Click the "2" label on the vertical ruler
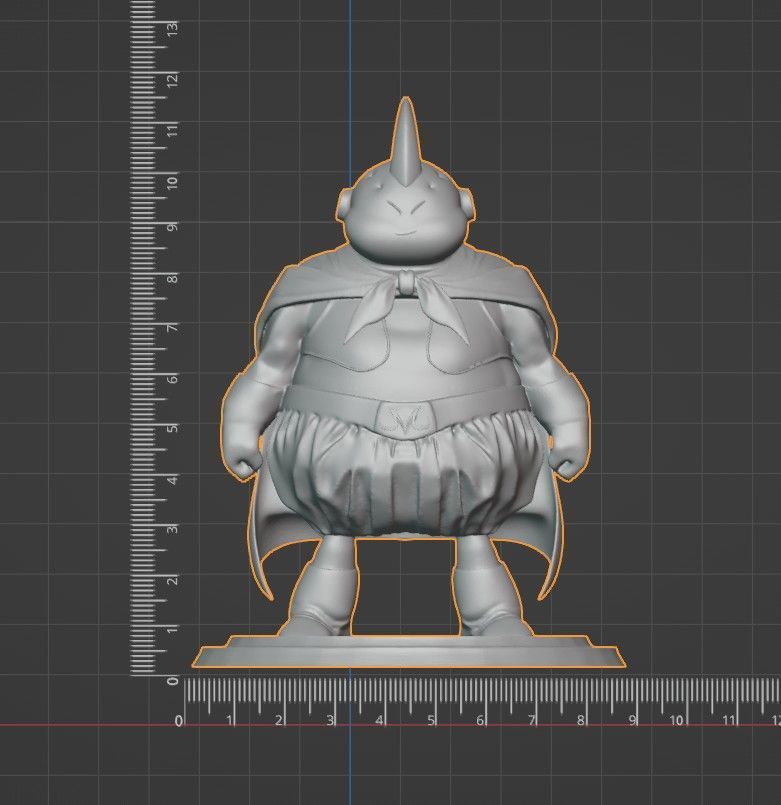 [x=173, y=580]
